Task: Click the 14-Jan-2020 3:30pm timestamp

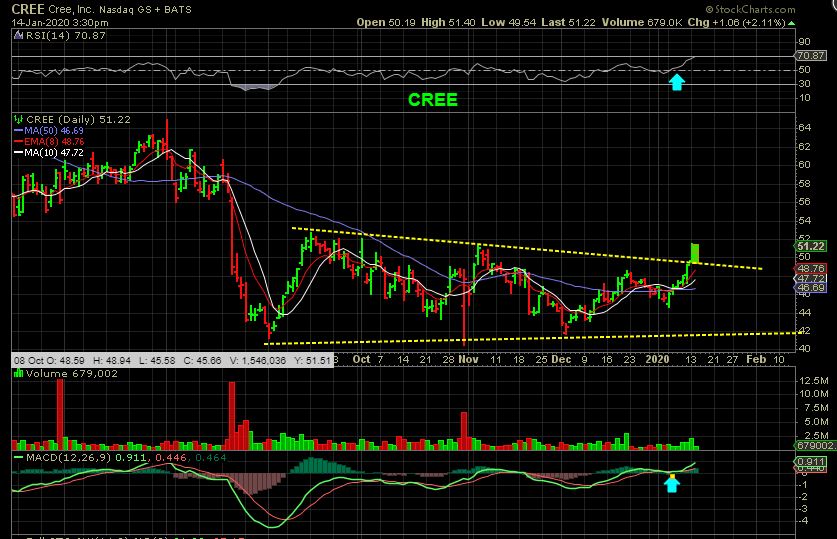Action: tap(60, 22)
